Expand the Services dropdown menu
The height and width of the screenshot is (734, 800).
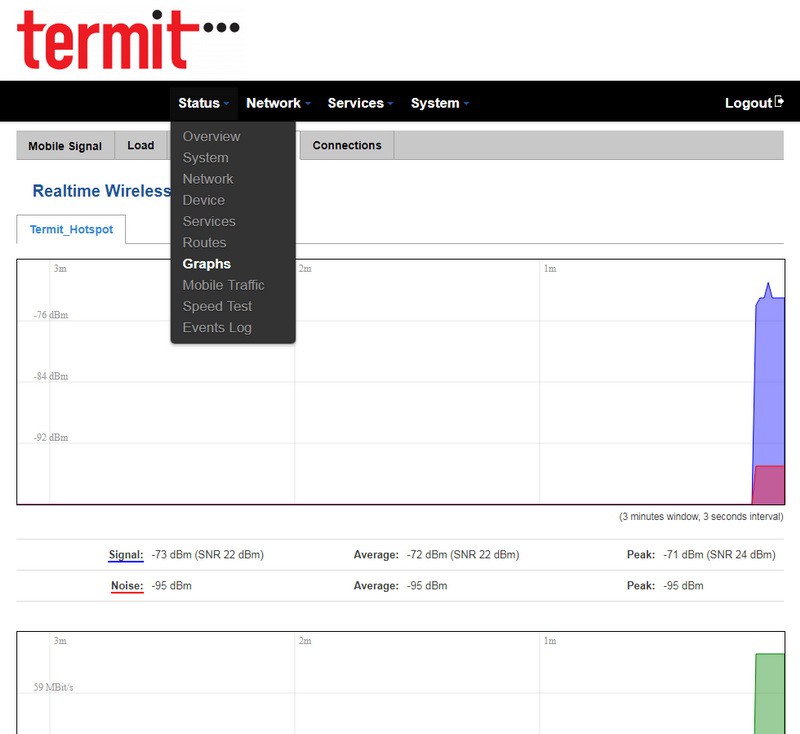(x=360, y=103)
